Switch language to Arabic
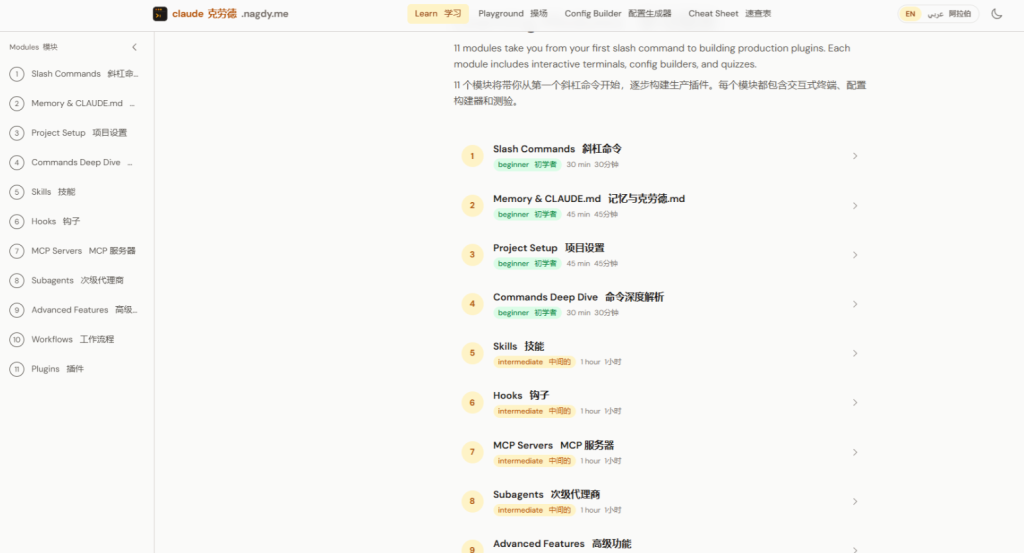Viewport: 1024px width, 553px height. [935, 14]
